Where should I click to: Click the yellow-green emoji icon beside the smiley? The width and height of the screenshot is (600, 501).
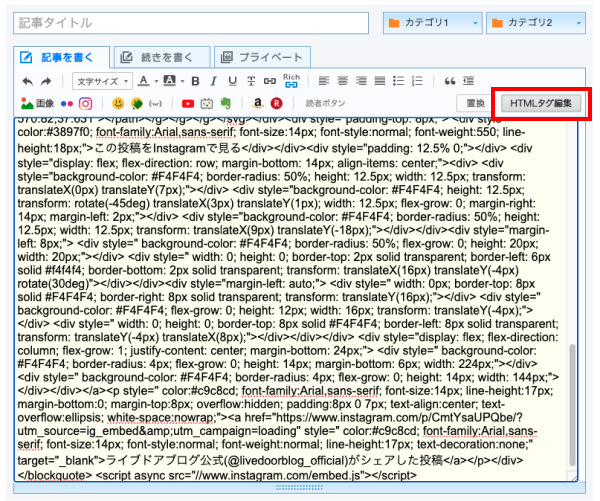pyautogui.click(x=137, y=103)
